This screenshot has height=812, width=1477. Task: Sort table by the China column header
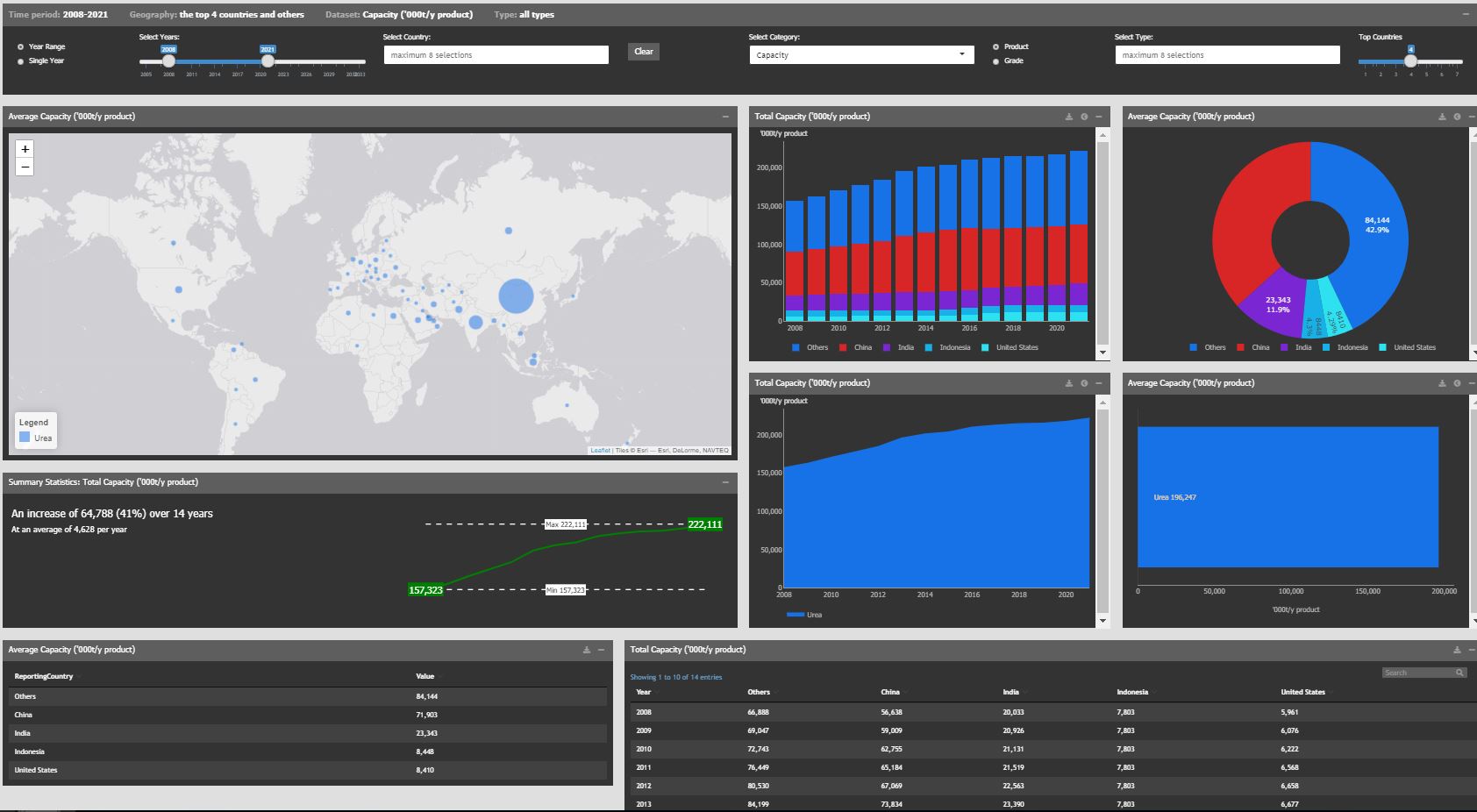[x=890, y=692]
